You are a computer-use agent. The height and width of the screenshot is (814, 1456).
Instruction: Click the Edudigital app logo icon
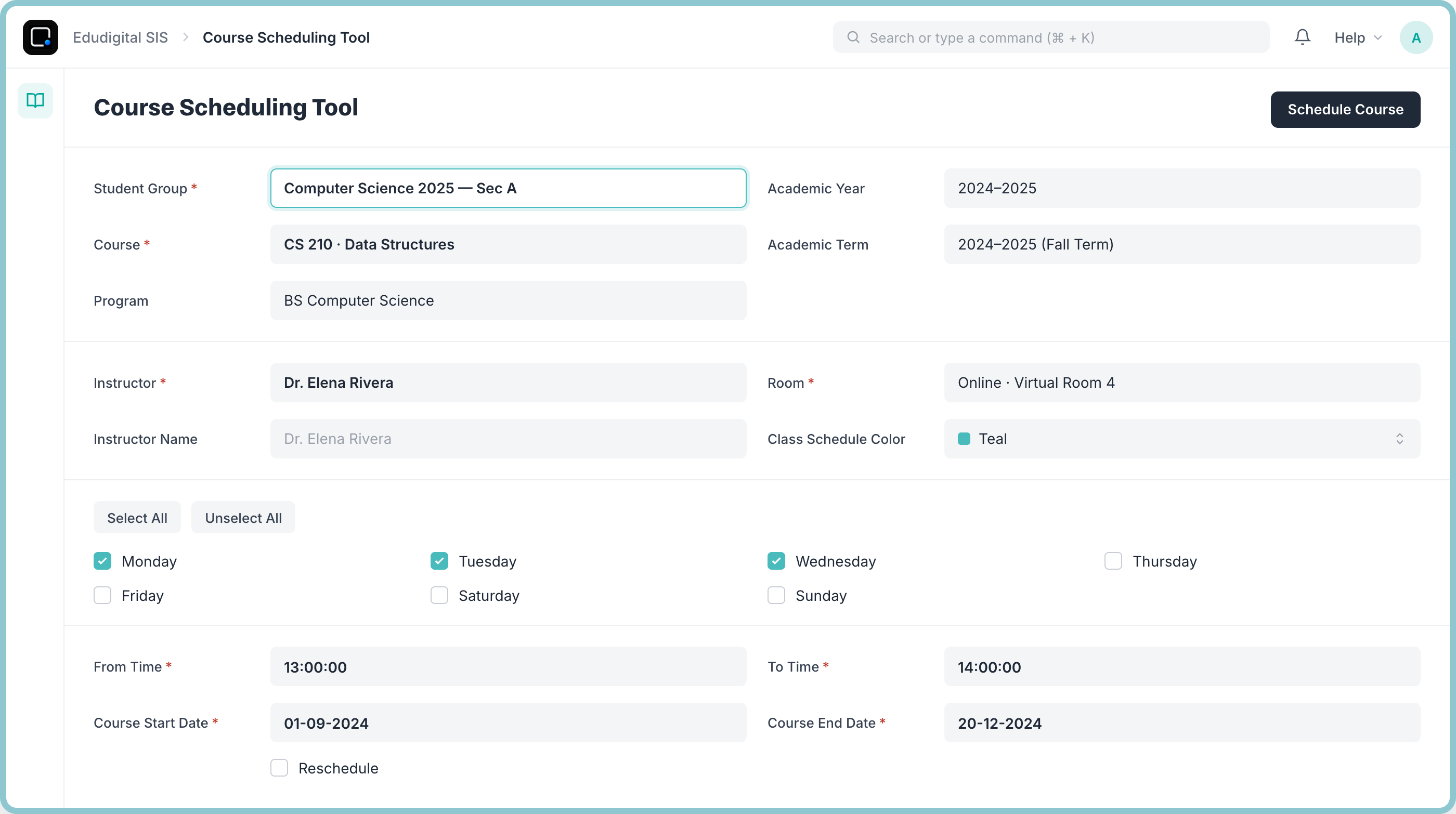pos(40,37)
